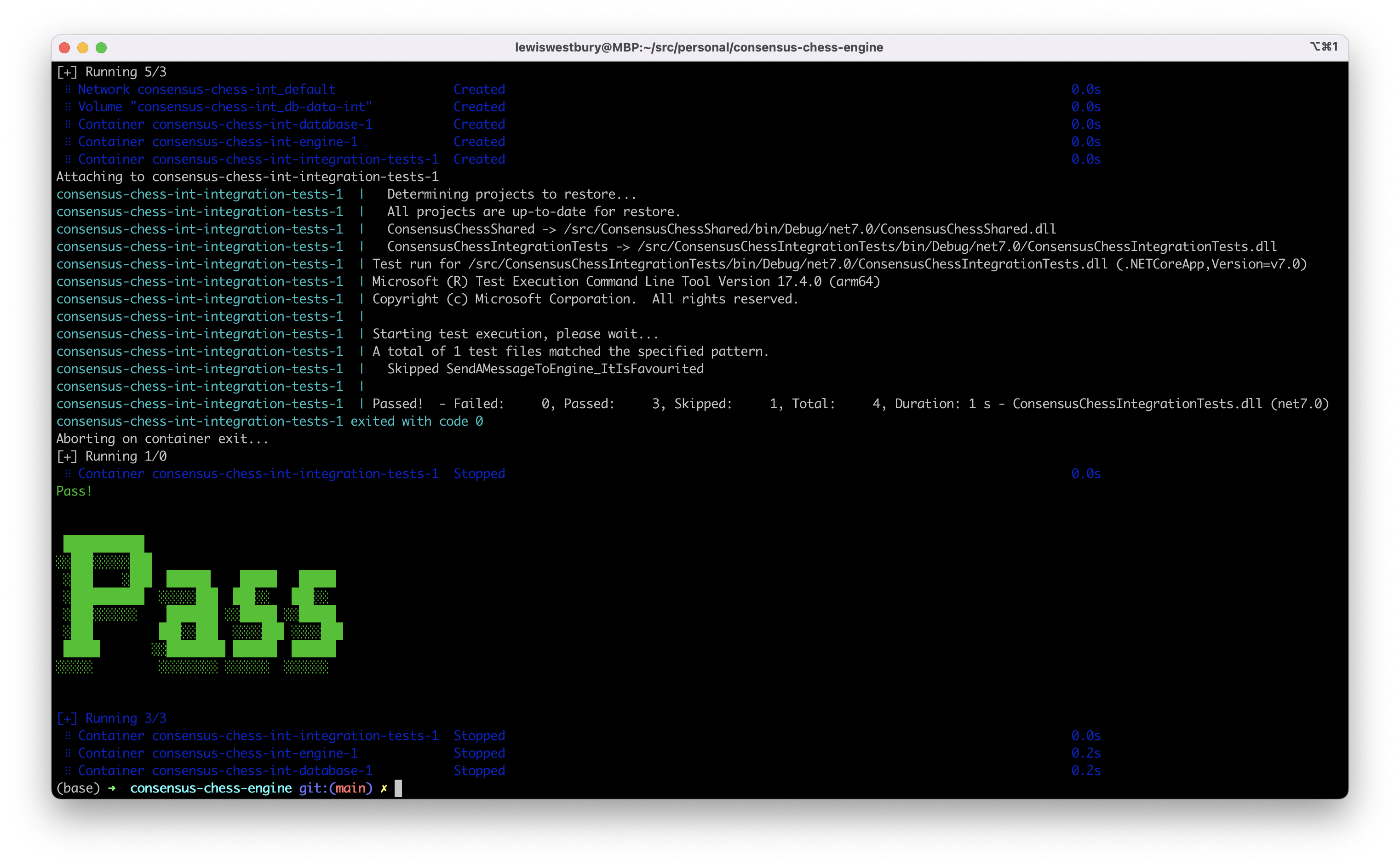The height and width of the screenshot is (867, 1400).
Task: Click the yellow minimize window button
Action: [83, 48]
